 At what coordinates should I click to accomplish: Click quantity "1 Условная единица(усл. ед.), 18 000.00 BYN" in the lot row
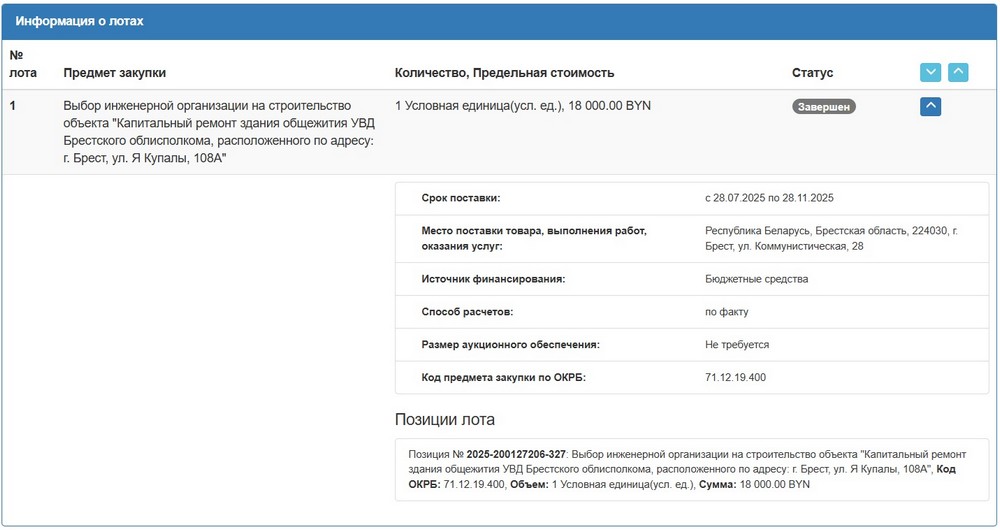(x=523, y=106)
